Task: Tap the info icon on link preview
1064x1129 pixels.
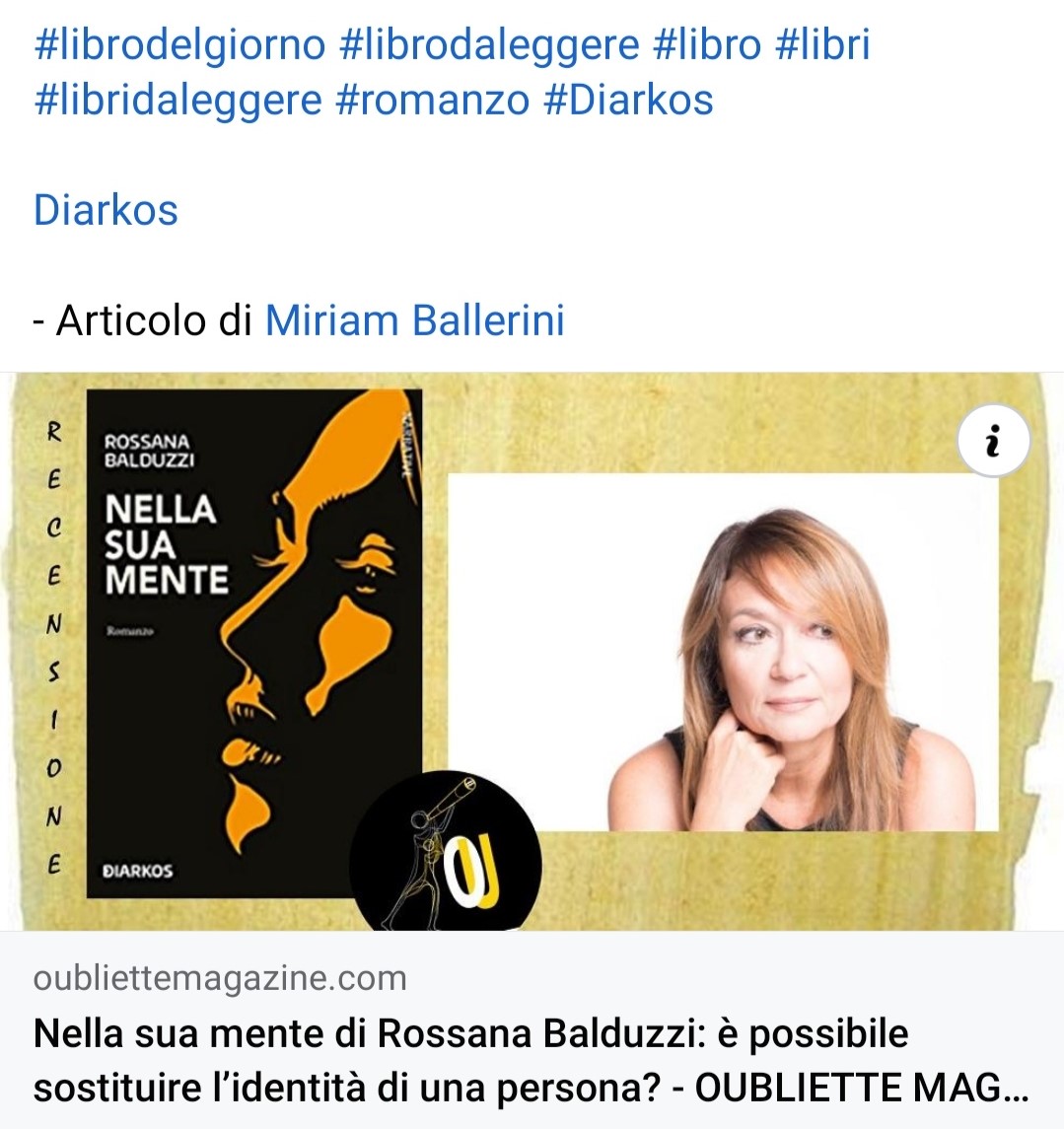Action: (x=993, y=441)
